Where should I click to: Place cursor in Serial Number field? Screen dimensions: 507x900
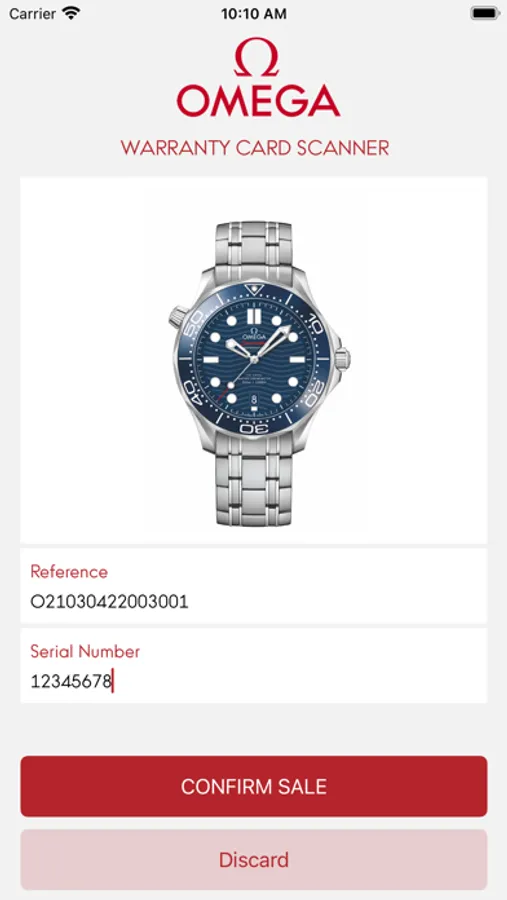254,666
